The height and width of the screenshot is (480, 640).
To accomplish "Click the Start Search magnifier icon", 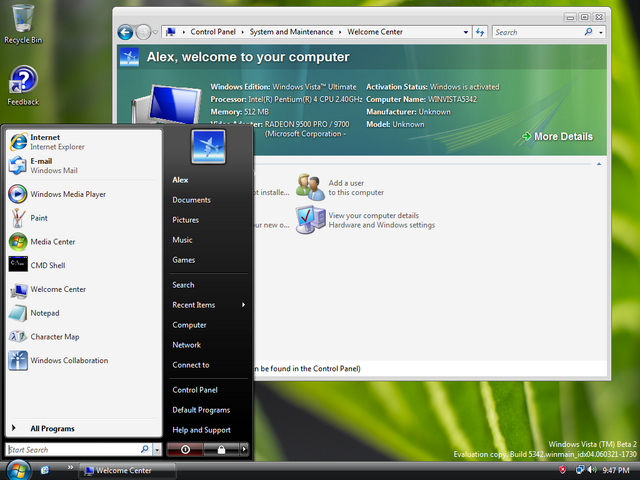I will pyautogui.click(x=144, y=449).
